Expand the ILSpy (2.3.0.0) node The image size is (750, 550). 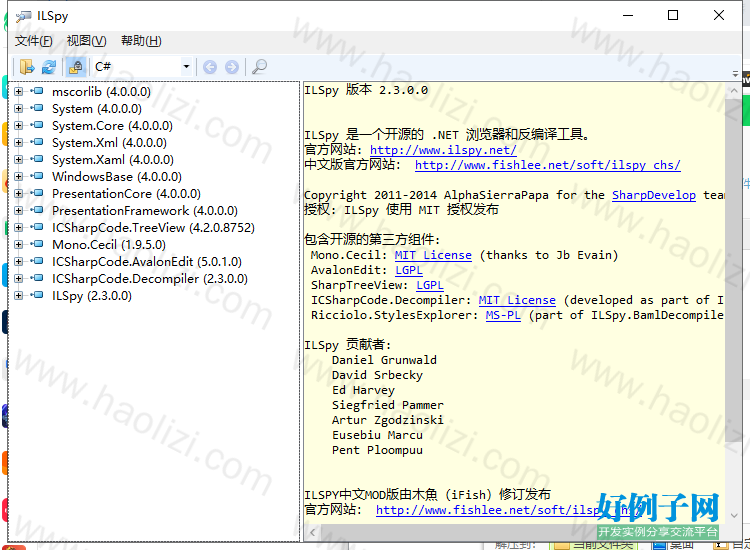tap(19, 296)
